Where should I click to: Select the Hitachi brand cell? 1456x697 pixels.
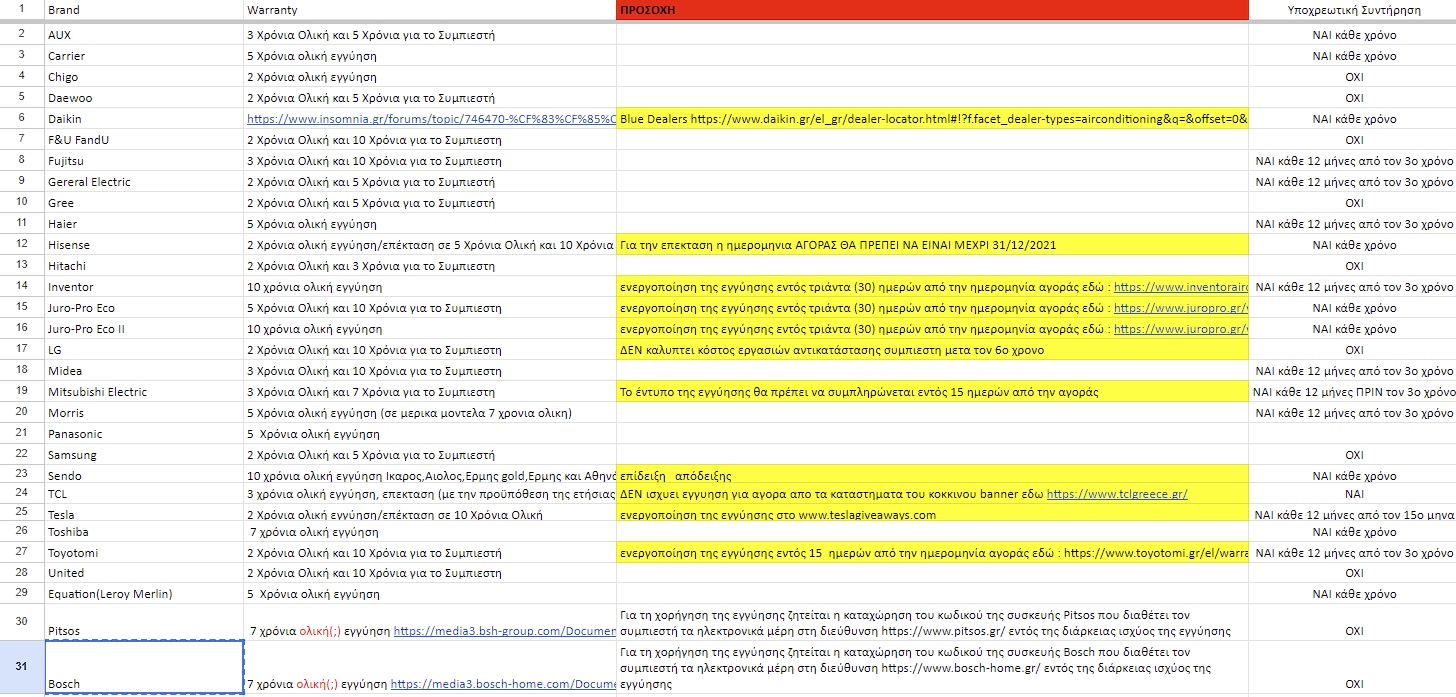point(144,266)
